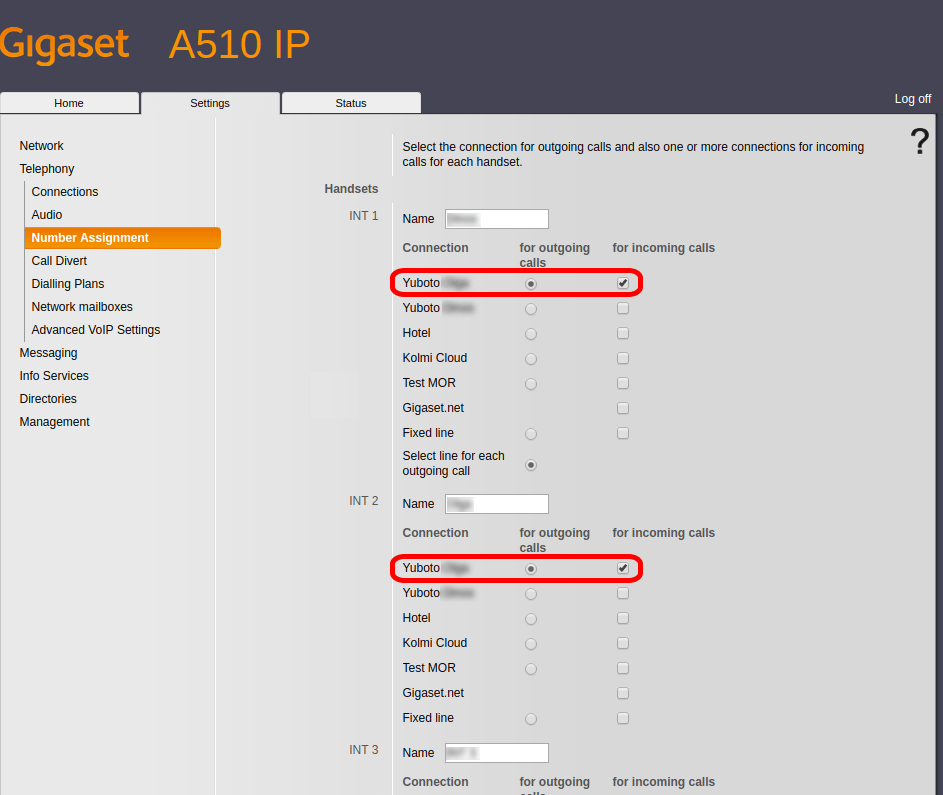Enable Hotel incoming calls for INT 2
Screen dimensions: 943x795
pyautogui.click(x=622, y=618)
